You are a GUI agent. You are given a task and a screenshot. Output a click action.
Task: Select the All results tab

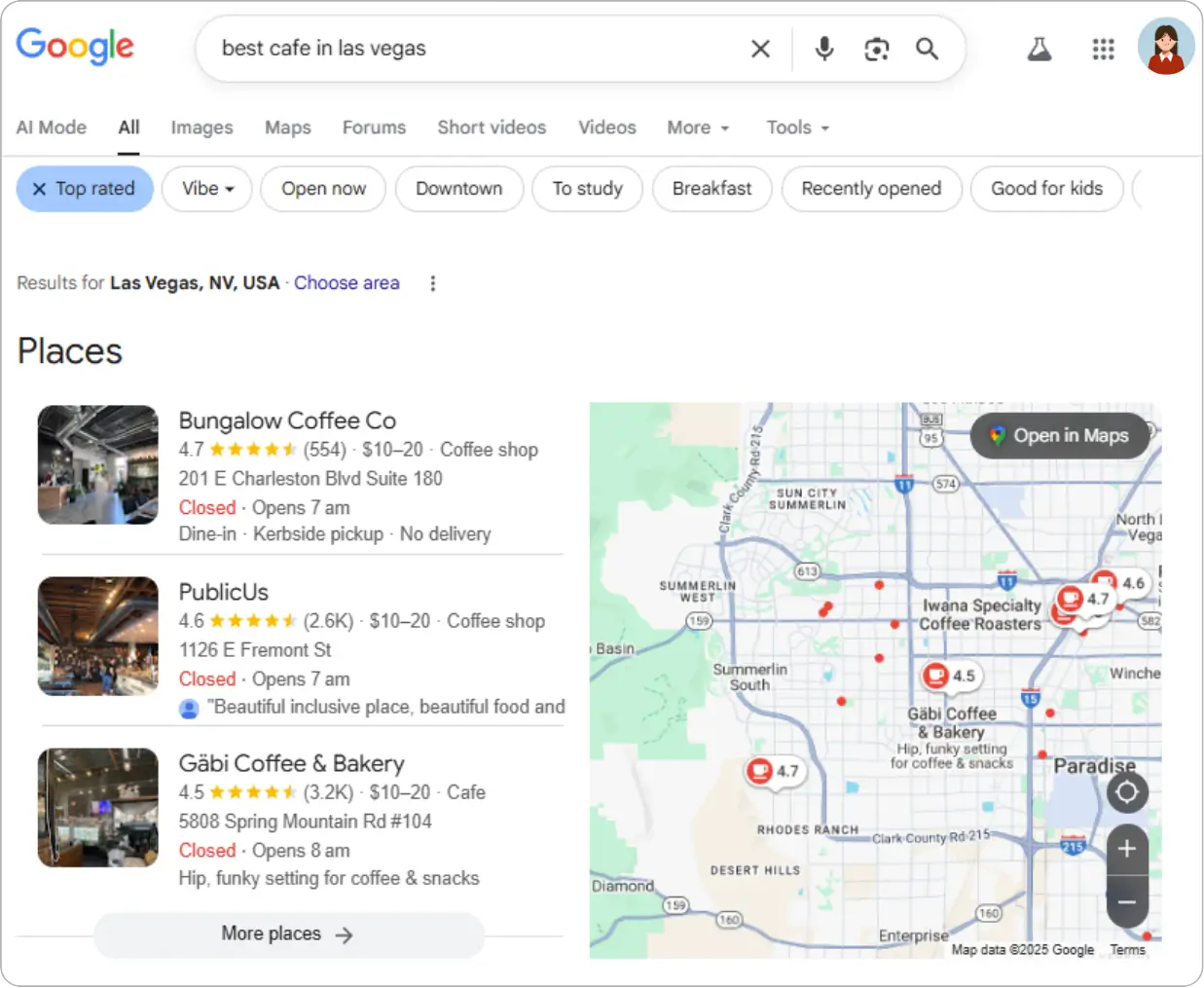(128, 128)
